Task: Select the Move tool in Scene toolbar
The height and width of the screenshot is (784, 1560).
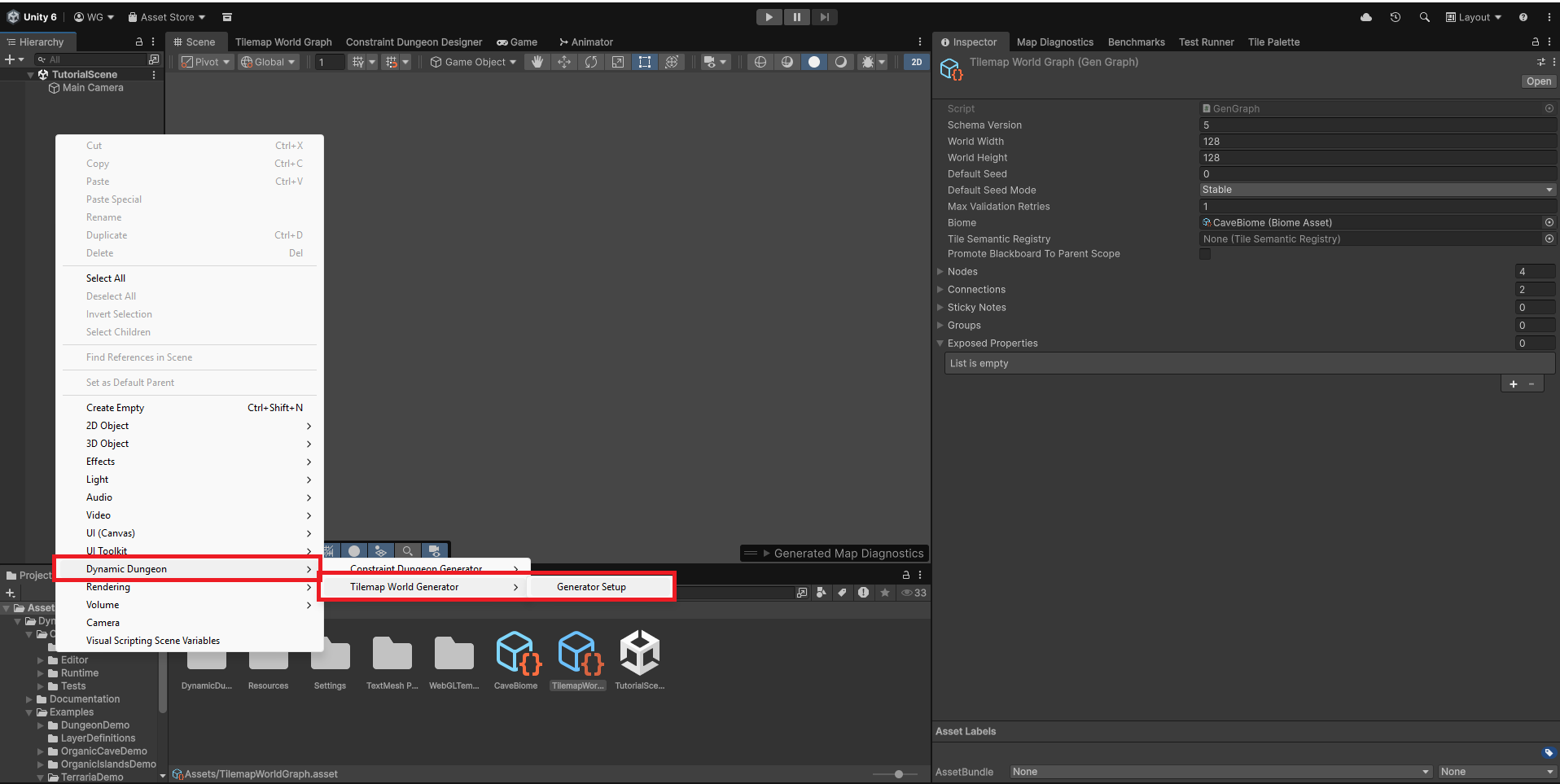Action: 563,62
